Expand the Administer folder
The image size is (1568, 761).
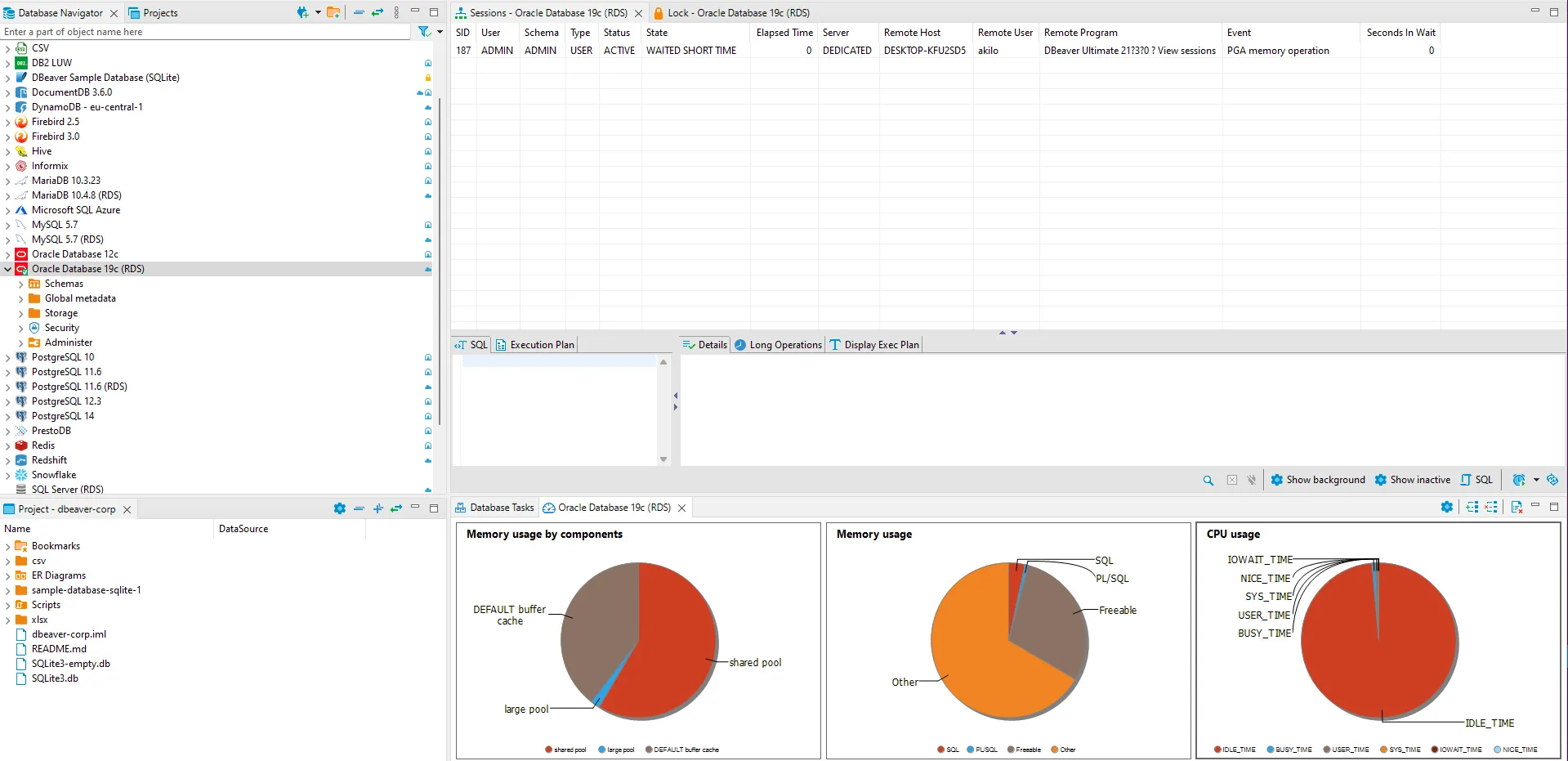pos(21,342)
